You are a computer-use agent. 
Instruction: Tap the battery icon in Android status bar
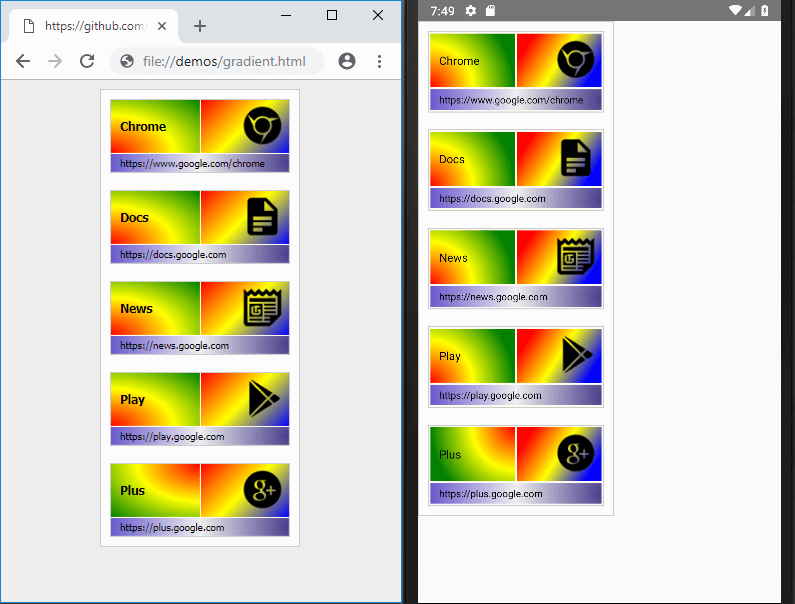(x=765, y=11)
